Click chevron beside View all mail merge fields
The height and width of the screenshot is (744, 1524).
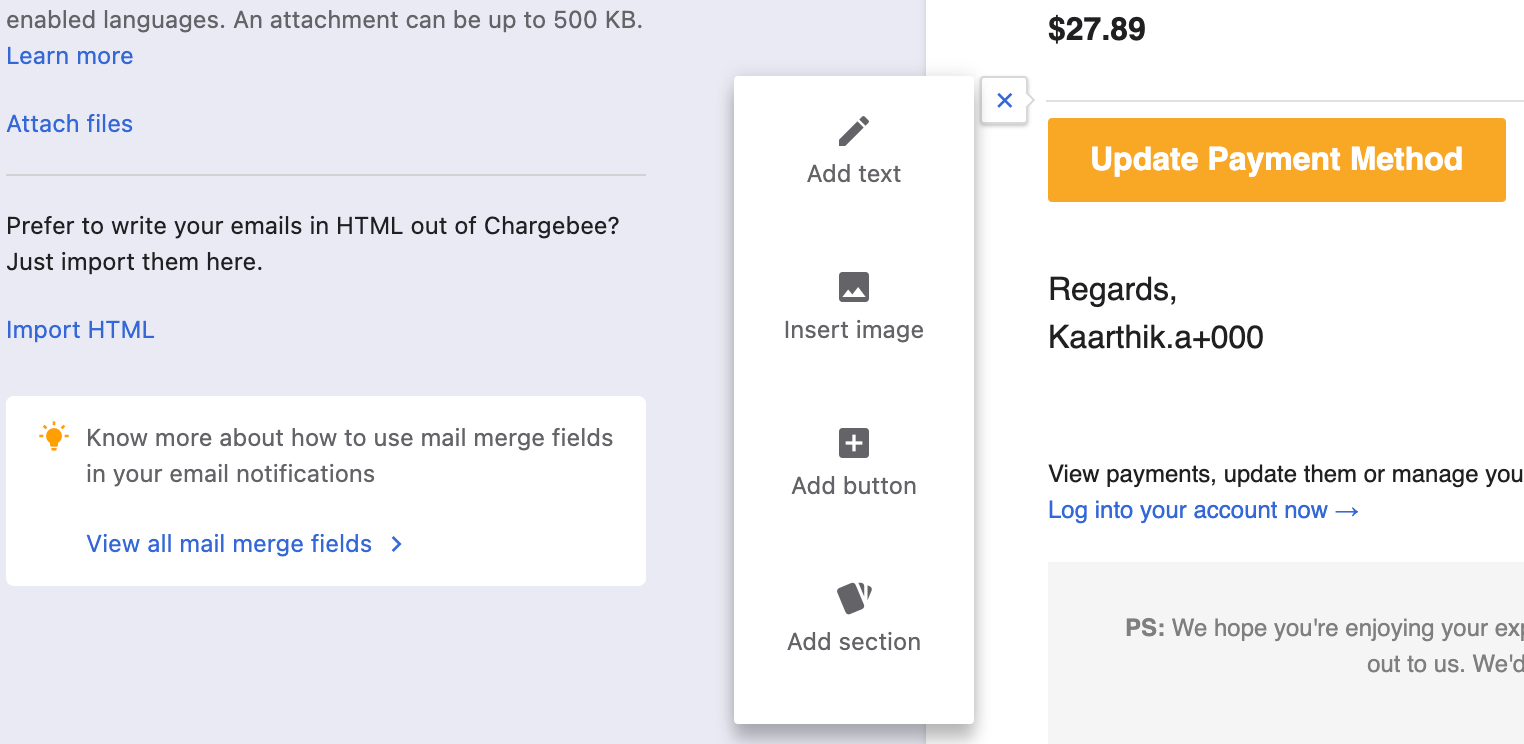coord(397,544)
